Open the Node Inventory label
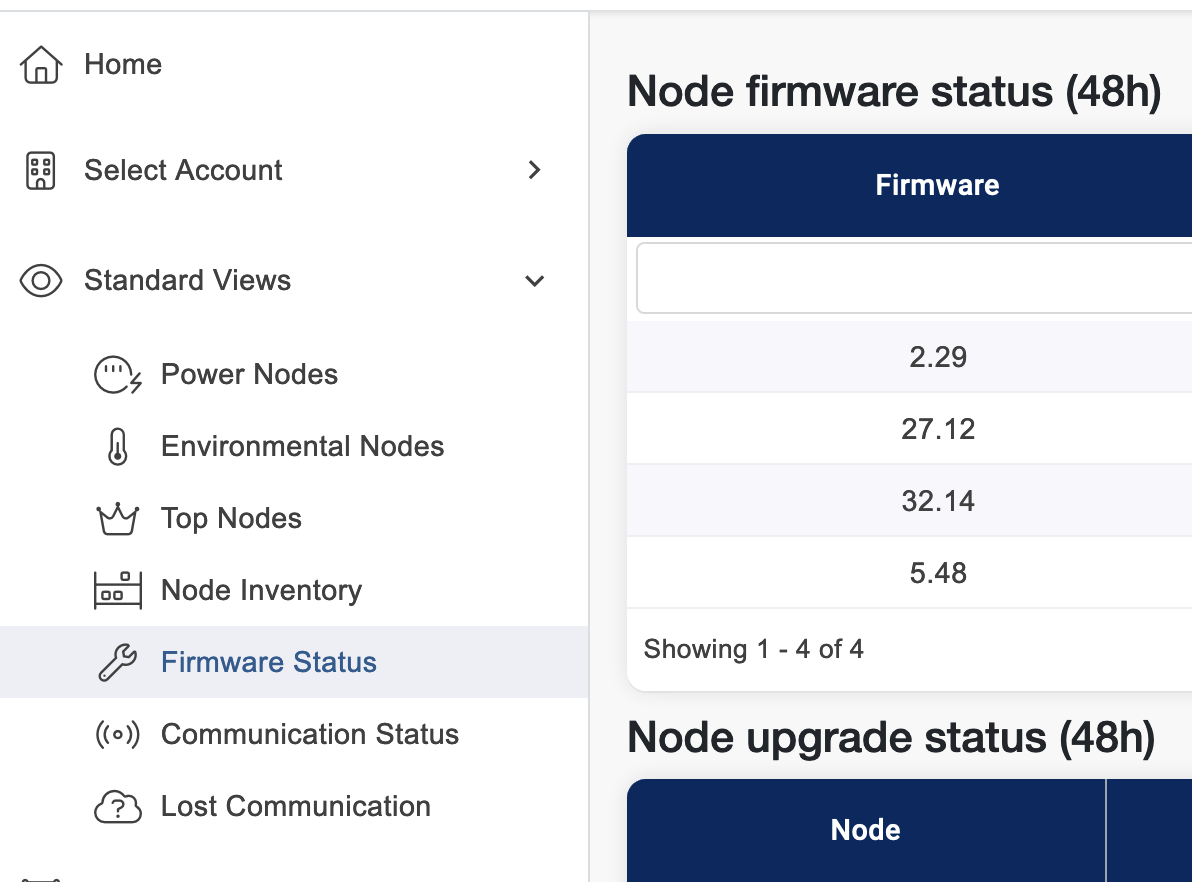This screenshot has height=882, width=1192. point(261,591)
